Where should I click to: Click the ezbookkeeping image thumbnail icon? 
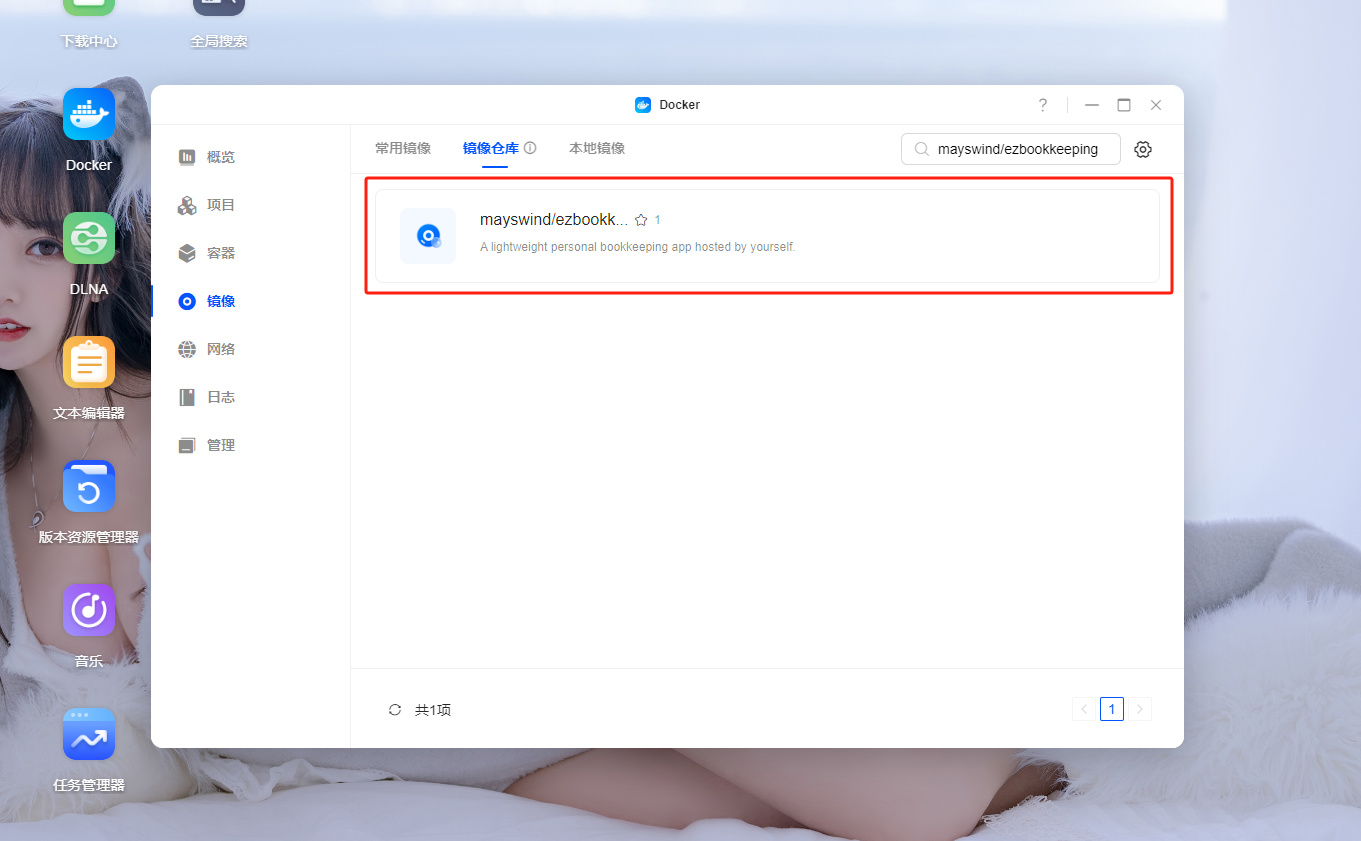pyautogui.click(x=428, y=236)
